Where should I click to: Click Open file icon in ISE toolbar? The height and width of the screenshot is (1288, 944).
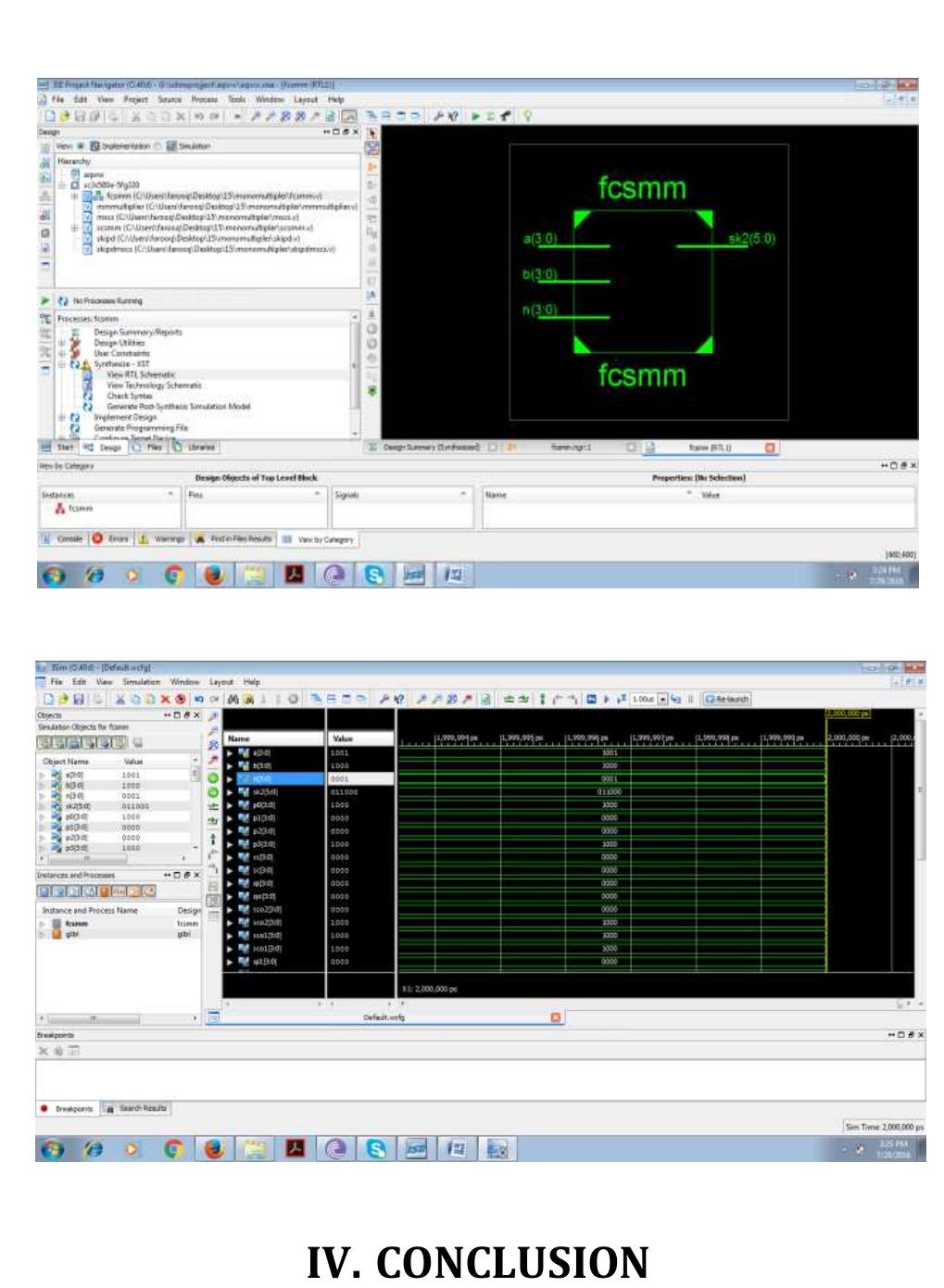tap(65, 117)
